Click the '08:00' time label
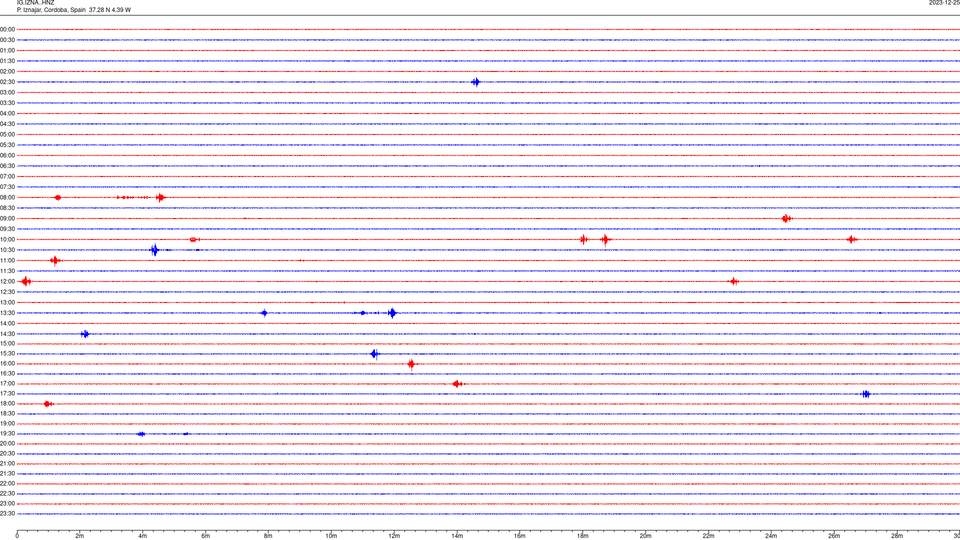This screenshot has height=540, width=960. click(x=7, y=198)
